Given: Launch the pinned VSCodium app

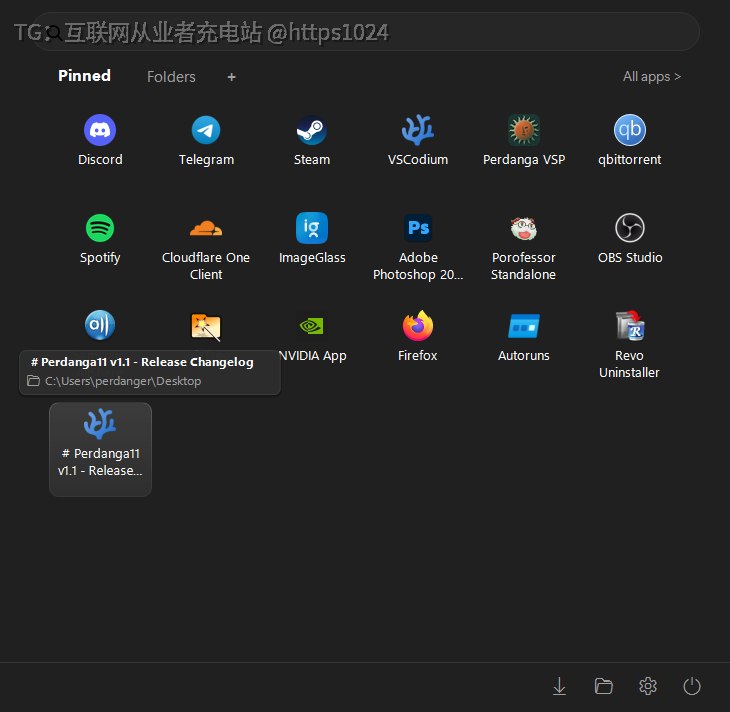Looking at the screenshot, I should (418, 140).
